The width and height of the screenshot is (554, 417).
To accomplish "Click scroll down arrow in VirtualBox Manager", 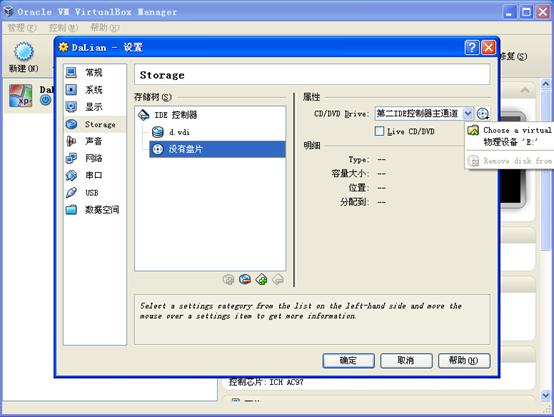I will tap(545, 395).
